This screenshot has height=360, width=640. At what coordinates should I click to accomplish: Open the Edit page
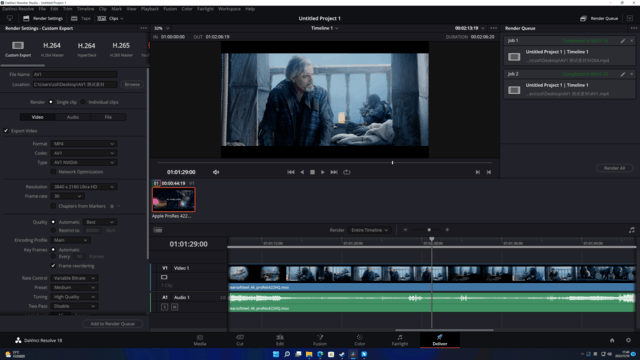pyautogui.click(x=280, y=340)
